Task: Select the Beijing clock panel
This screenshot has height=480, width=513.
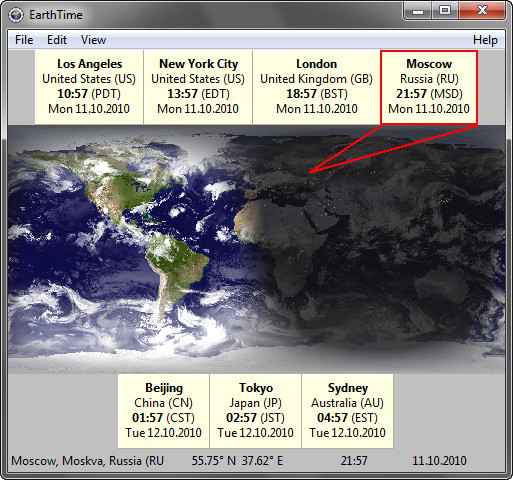Action: tap(163, 411)
